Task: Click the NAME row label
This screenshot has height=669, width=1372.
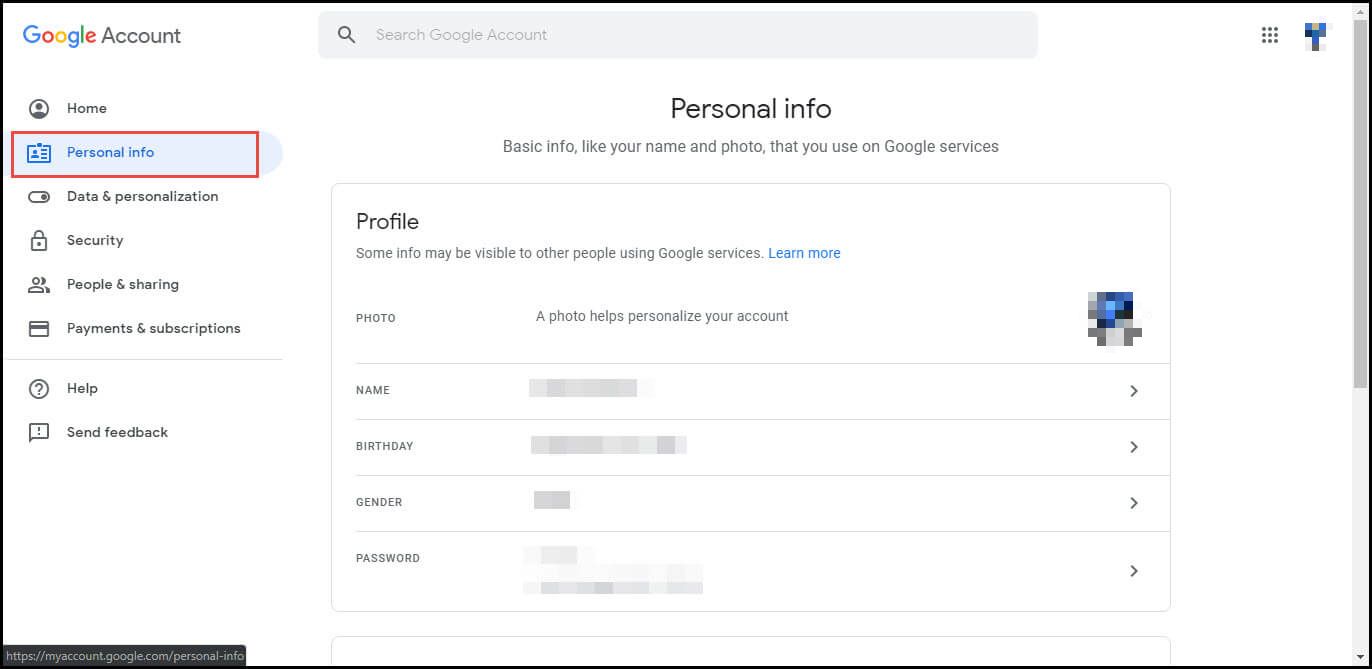Action: pos(373,390)
